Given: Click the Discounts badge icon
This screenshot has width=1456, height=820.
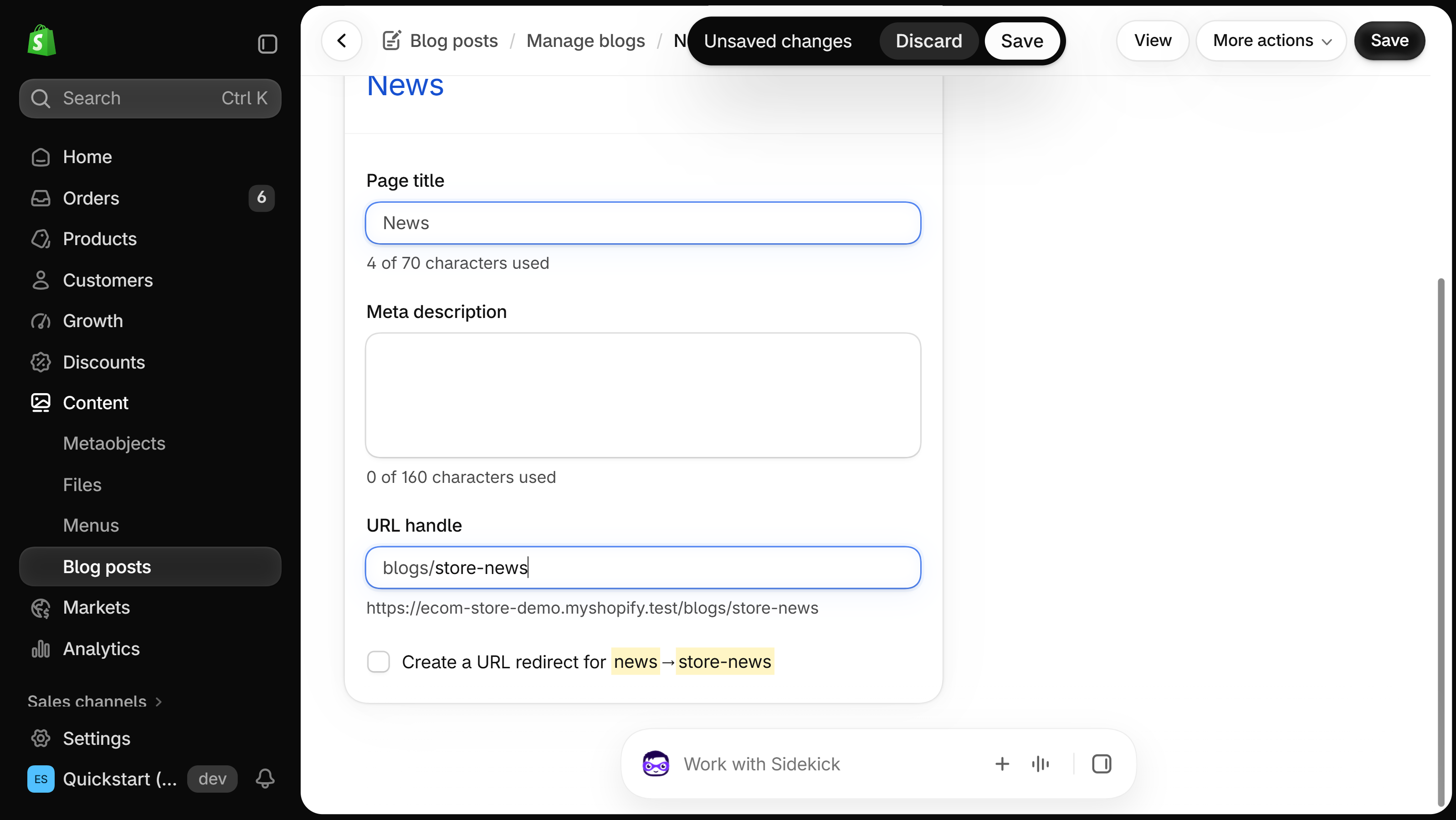Looking at the screenshot, I should pos(41,362).
